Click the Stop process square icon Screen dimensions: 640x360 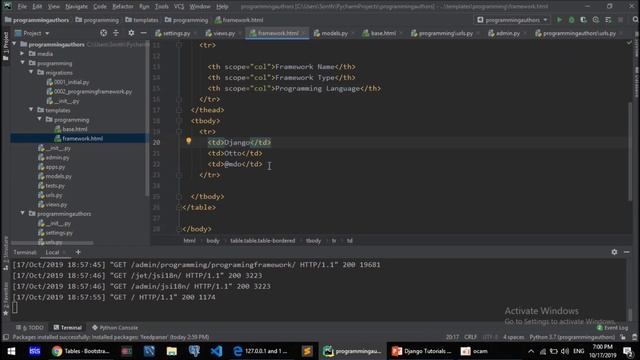(620, 20)
